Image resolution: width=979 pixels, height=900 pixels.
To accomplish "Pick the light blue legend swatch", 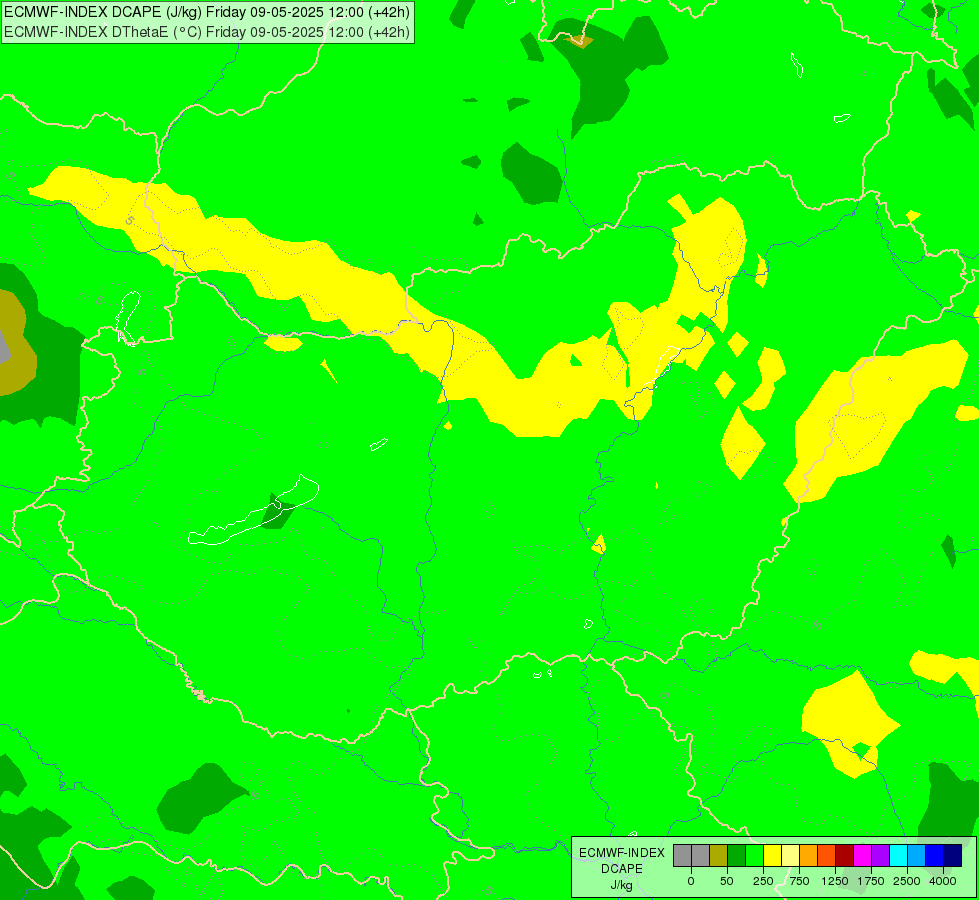I will pyautogui.click(x=917, y=855).
